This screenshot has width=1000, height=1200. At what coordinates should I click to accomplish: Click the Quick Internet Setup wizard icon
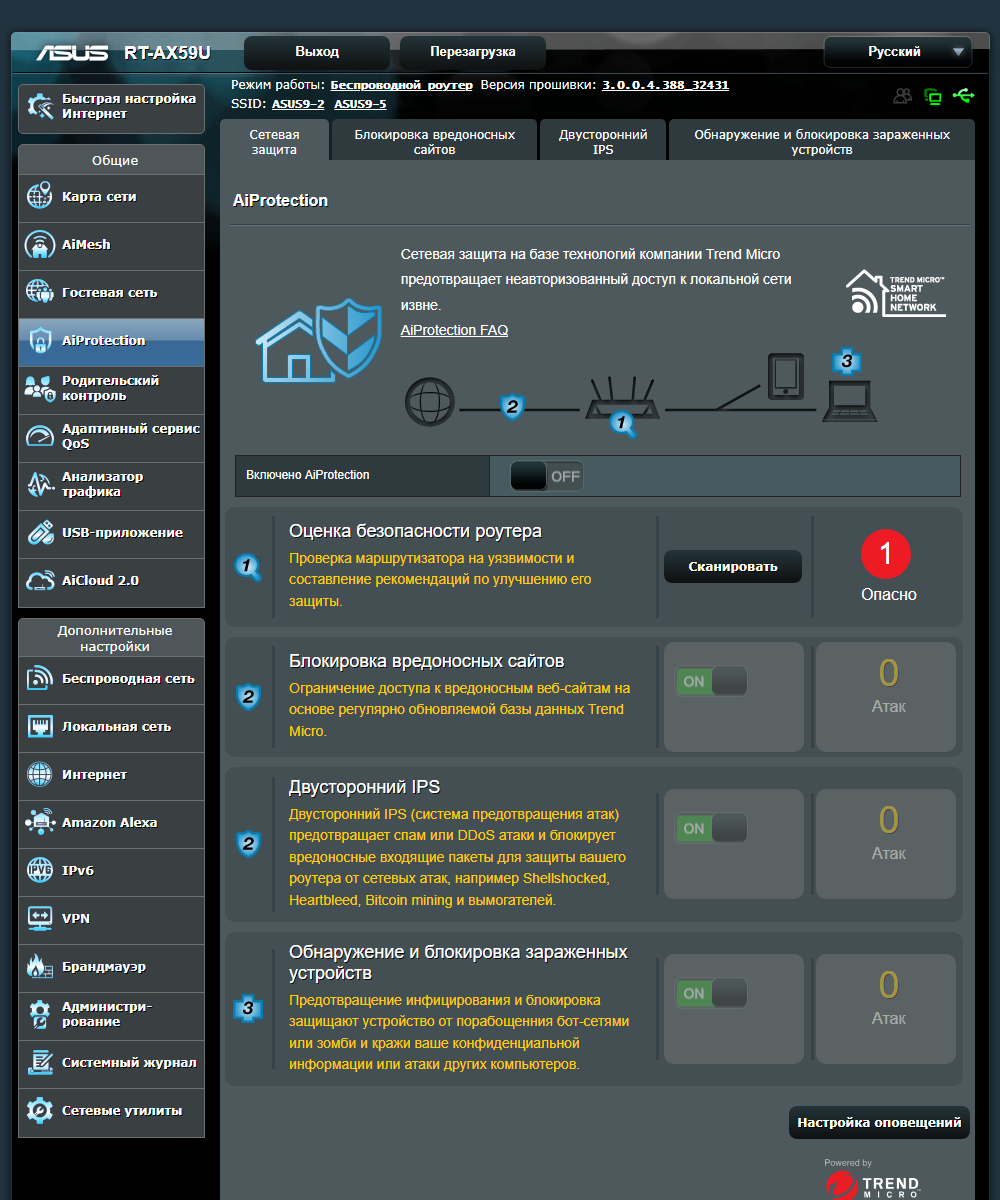40,106
